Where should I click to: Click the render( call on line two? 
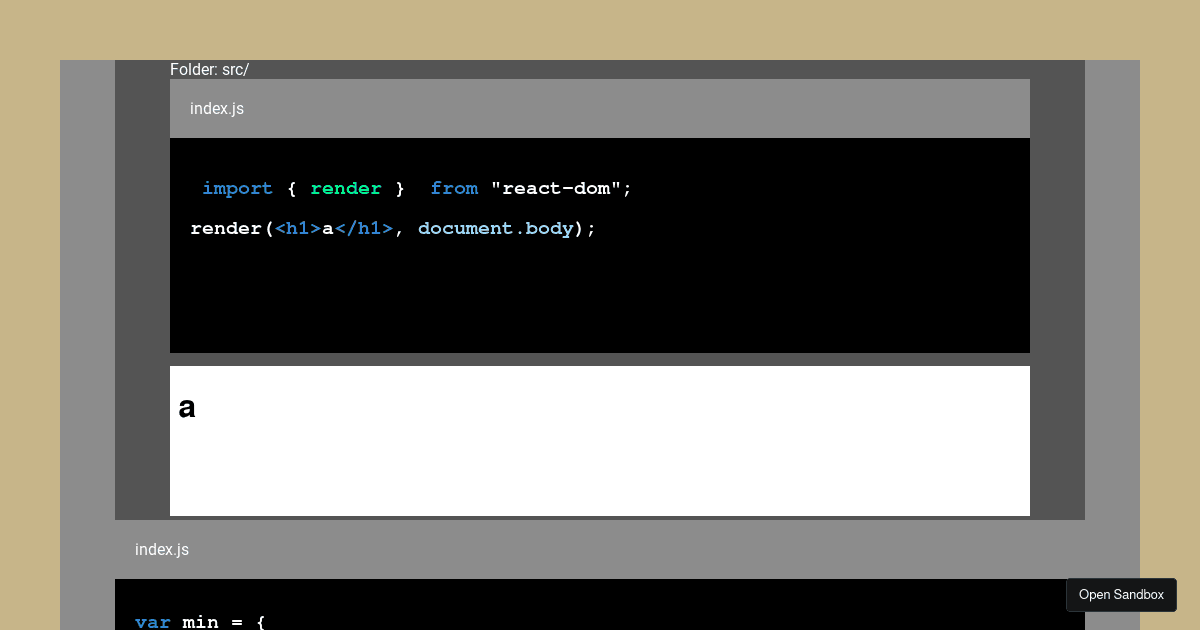(x=232, y=228)
